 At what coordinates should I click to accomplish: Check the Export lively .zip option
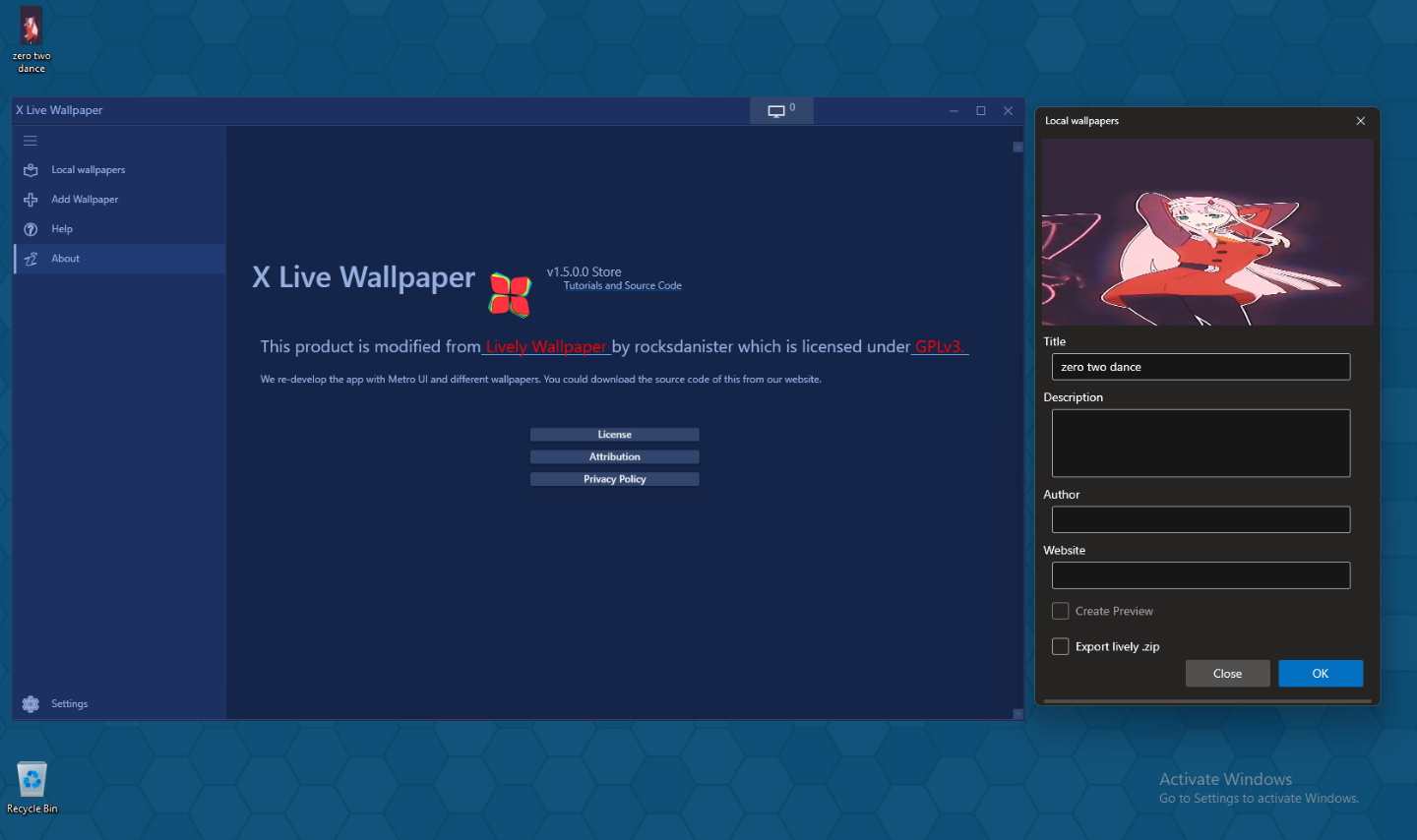(1060, 646)
